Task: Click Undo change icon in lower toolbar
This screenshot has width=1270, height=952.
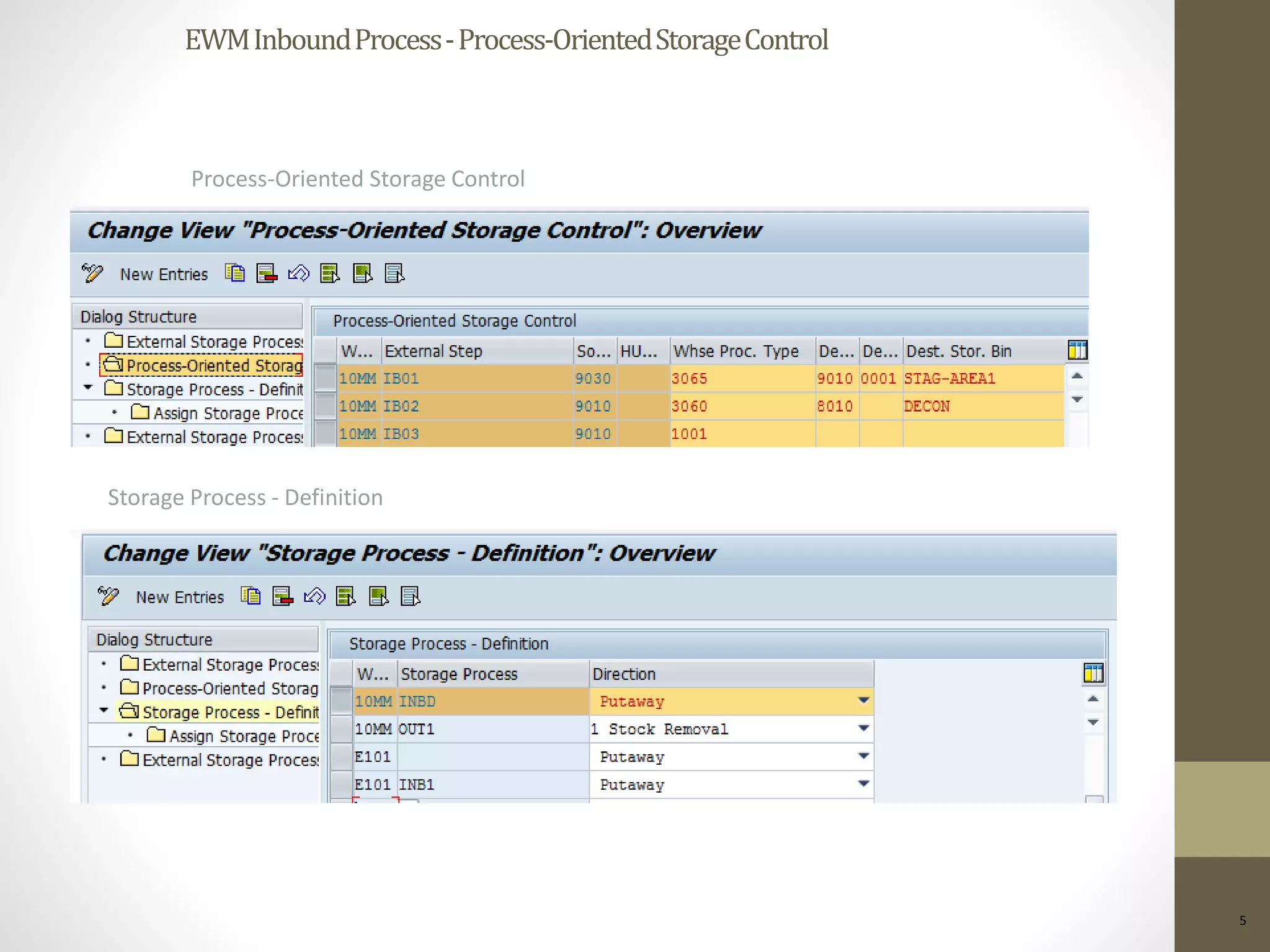Action: pos(314,596)
